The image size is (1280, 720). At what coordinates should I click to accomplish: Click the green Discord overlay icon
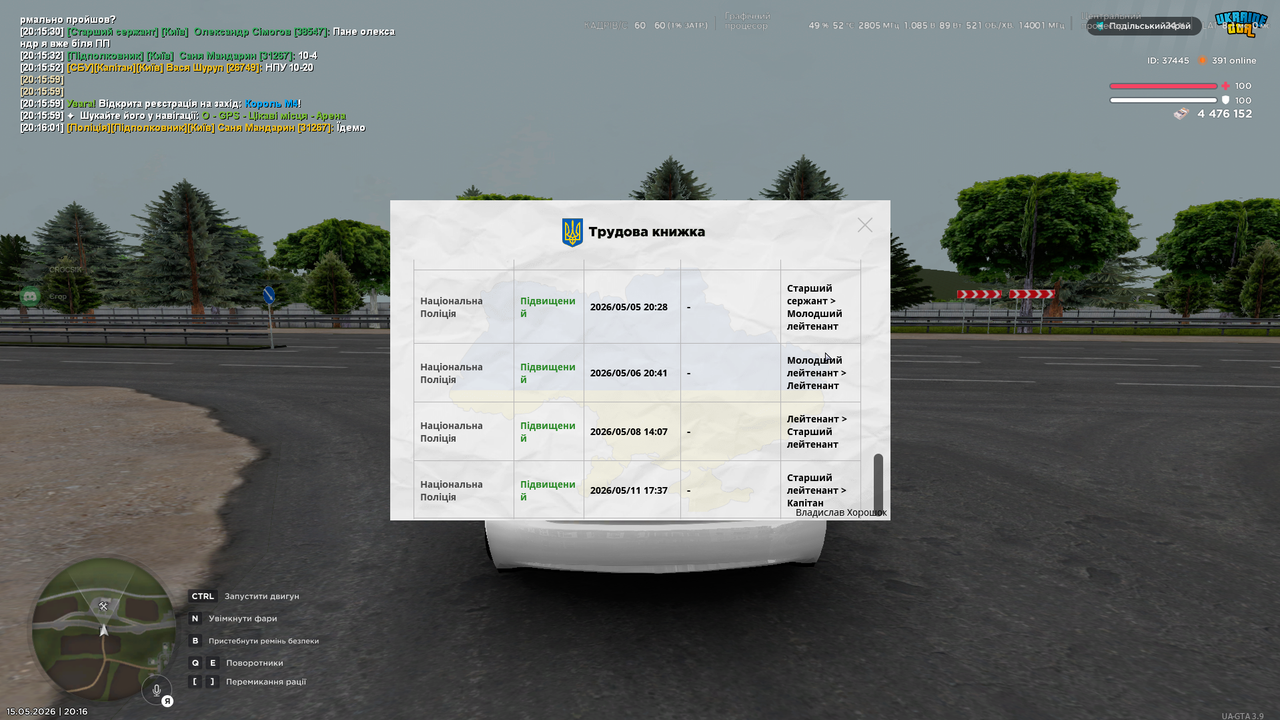click(30, 296)
